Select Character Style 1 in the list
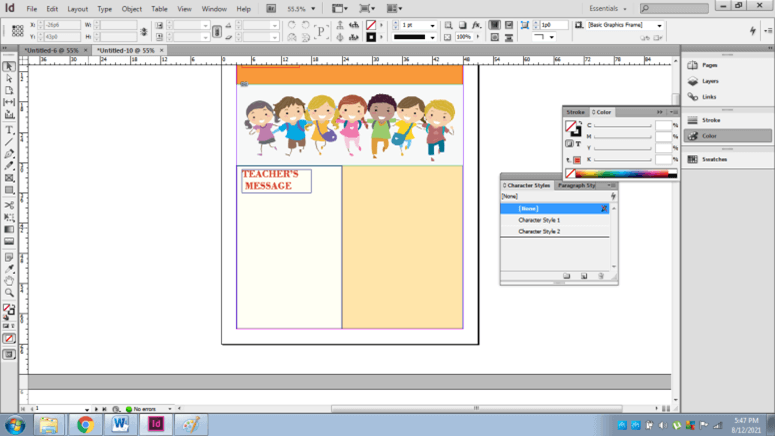775x436 pixels. click(539, 220)
